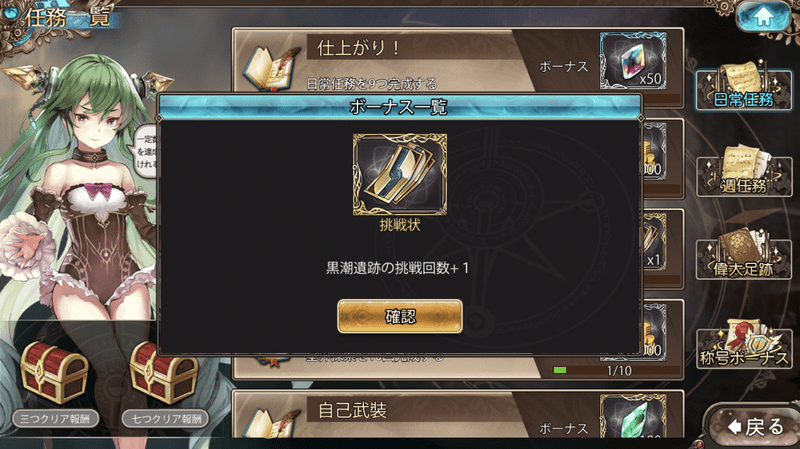Viewport: 800px width, 449px height.
Task: Tap the green gem reward for 自己武装
Action: tap(633, 416)
